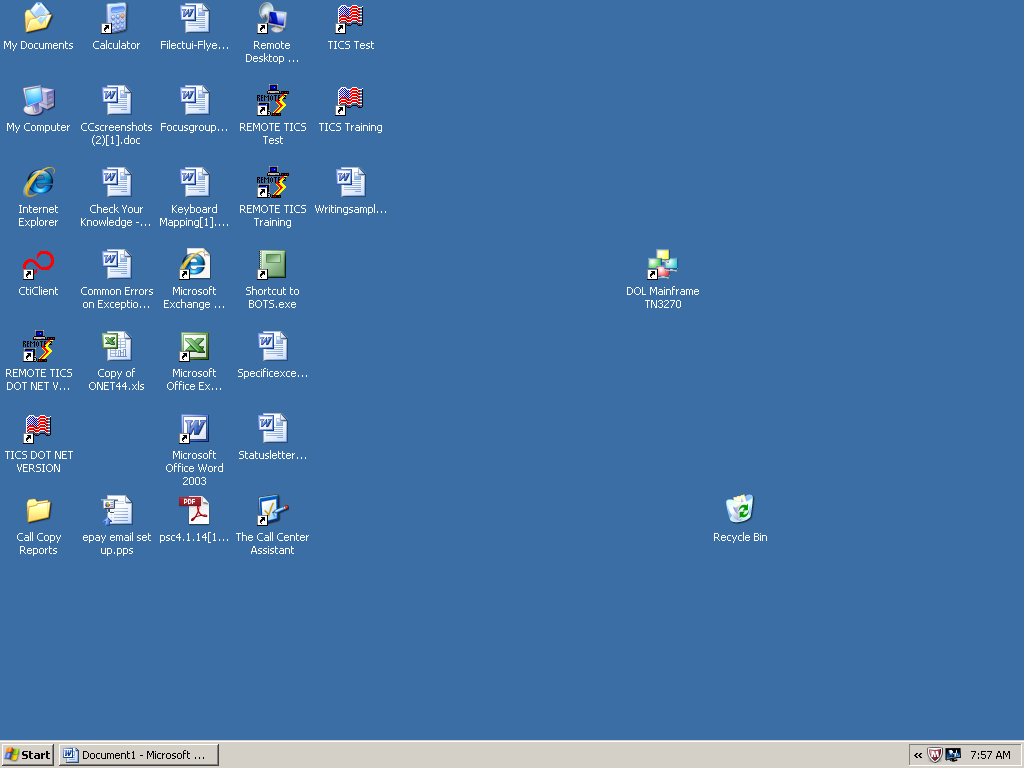Image resolution: width=1024 pixels, height=768 pixels.
Task: Select the TICS Test flag icon
Action: tap(350, 19)
